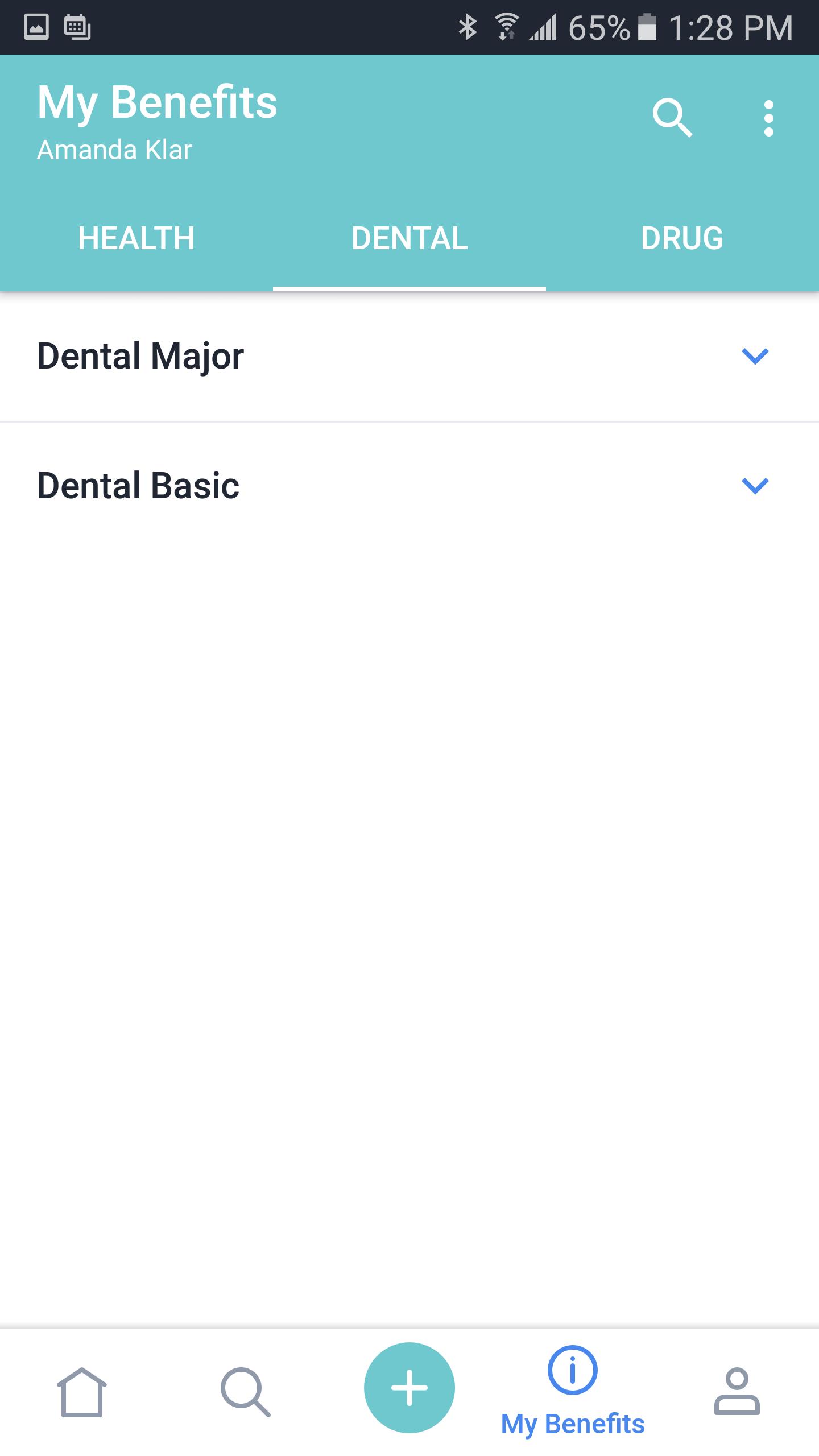The image size is (819, 1456).
Task: Open search from bottom navigation bar
Action: click(246, 1392)
